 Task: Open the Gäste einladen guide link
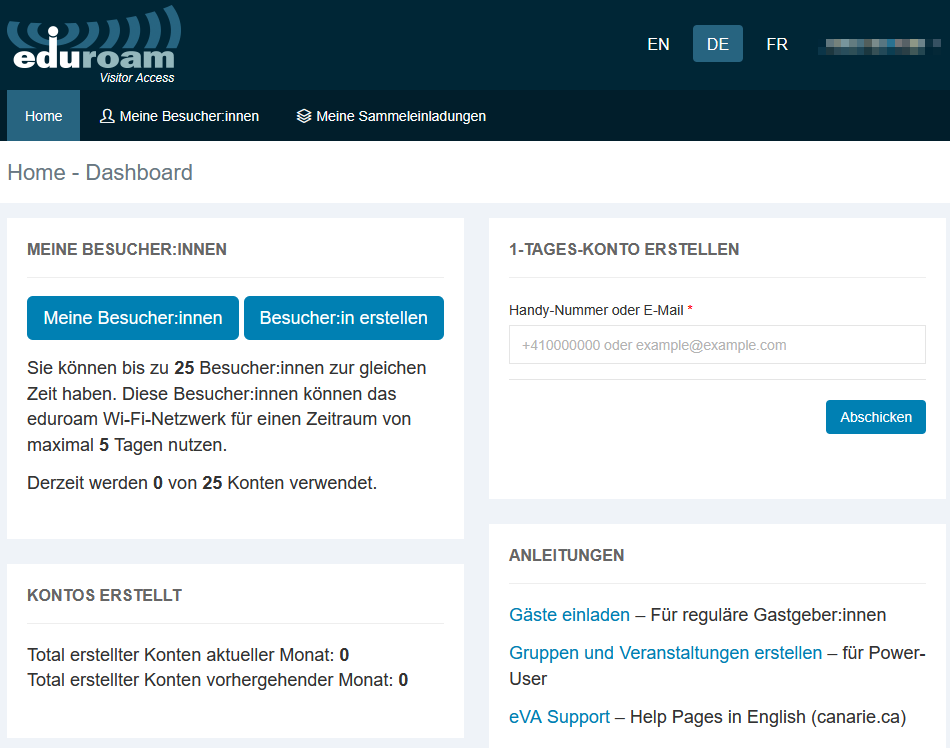pyautogui.click(x=569, y=615)
